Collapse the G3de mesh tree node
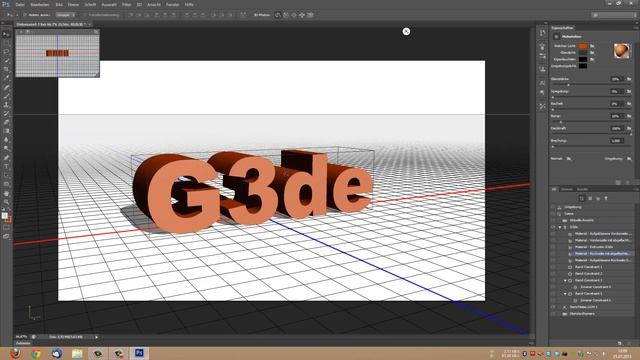Image resolution: width=640 pixels, height=360 pixels. [x=560, y=227]
